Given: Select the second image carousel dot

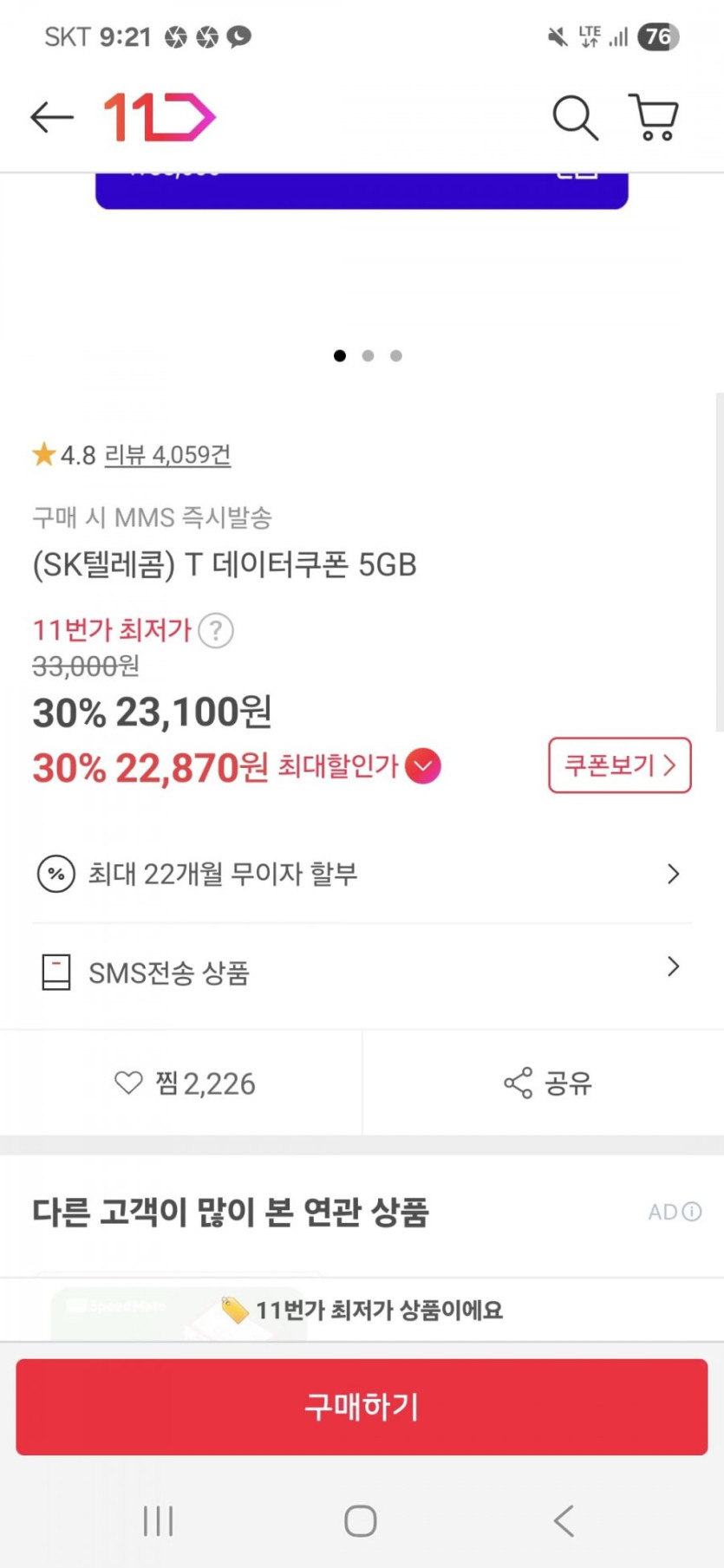Looking at the screenshot, I should click(369, 355).
